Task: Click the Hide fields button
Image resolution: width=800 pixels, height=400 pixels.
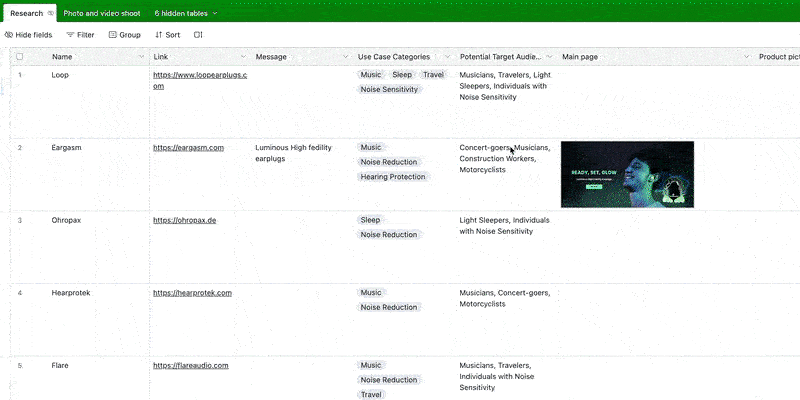Action: [x=29, y=35]
